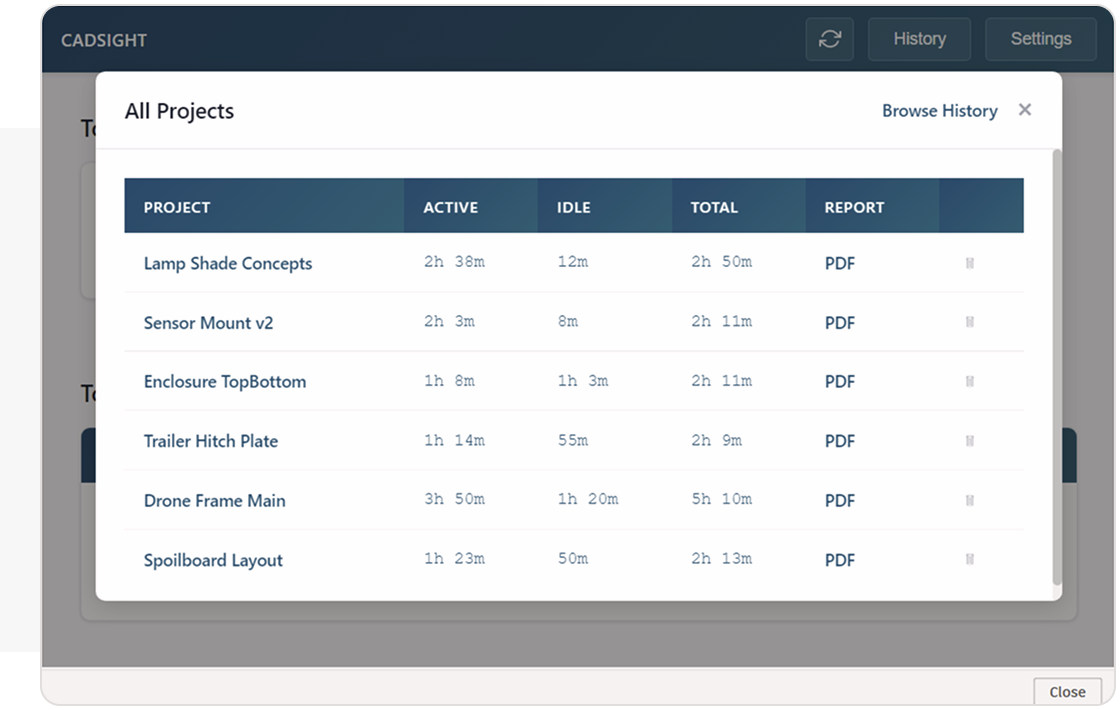Click the Browse History link
Image resolution: width=1120 pixels, height=710 pixels.
[939, 111]
